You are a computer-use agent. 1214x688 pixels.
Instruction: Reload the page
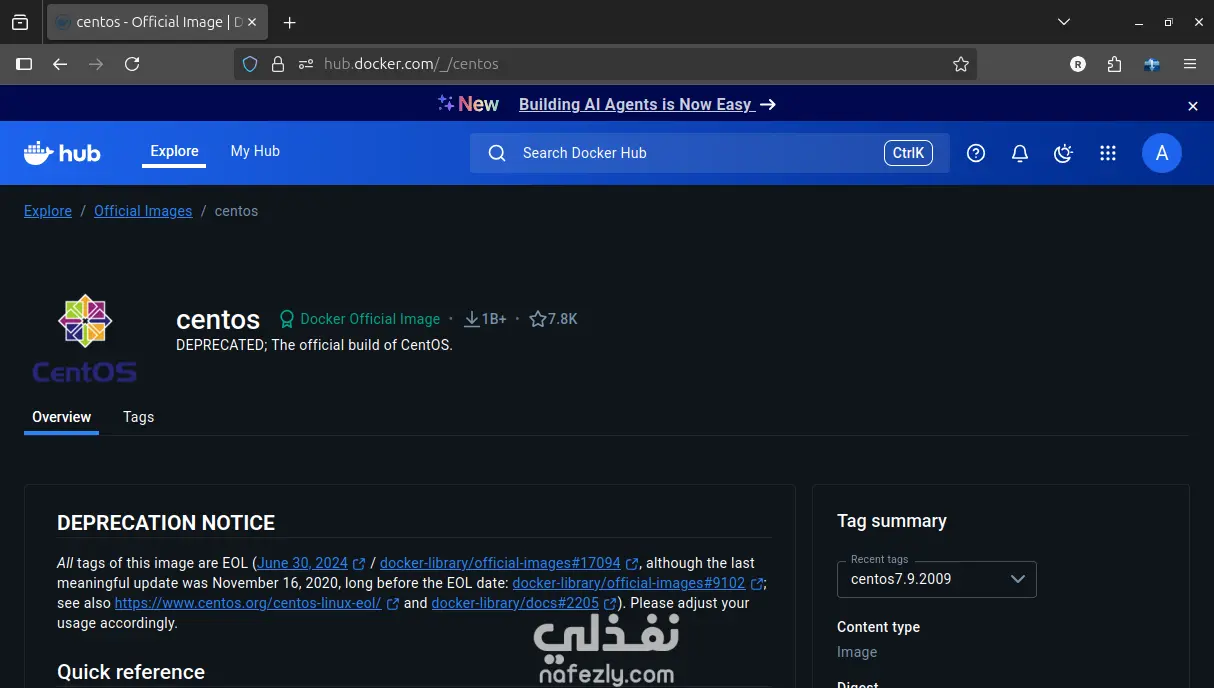(x=132, y=64)
